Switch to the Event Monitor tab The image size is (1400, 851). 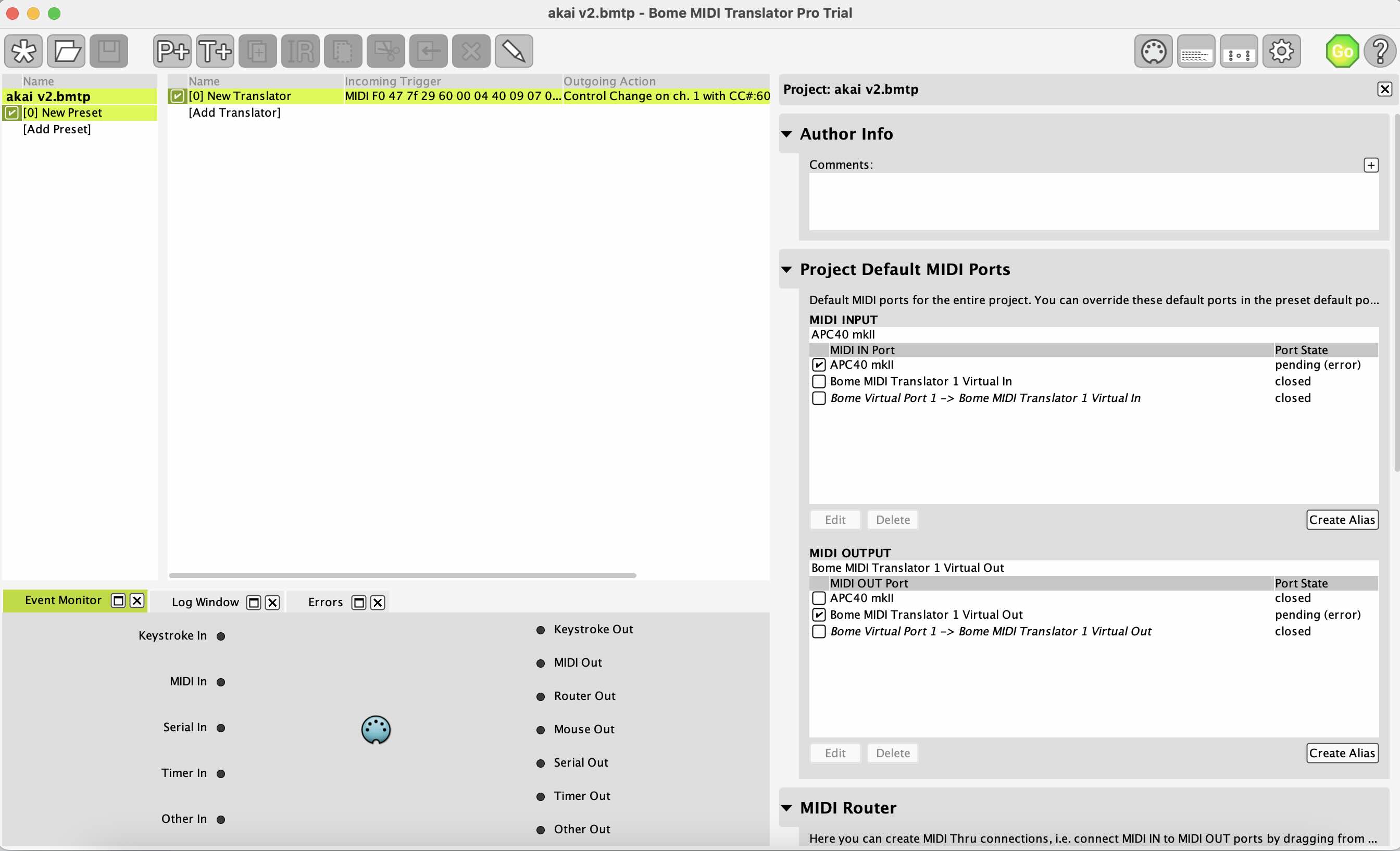coord(63,600)
